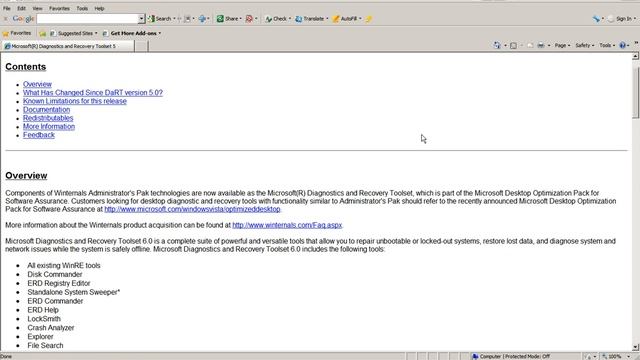
Task: Click the blue Help icon in command bar
Action: 622,45
